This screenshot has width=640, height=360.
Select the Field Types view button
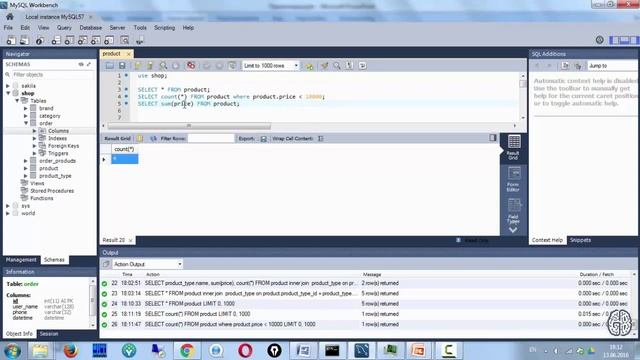click(513, 211)
